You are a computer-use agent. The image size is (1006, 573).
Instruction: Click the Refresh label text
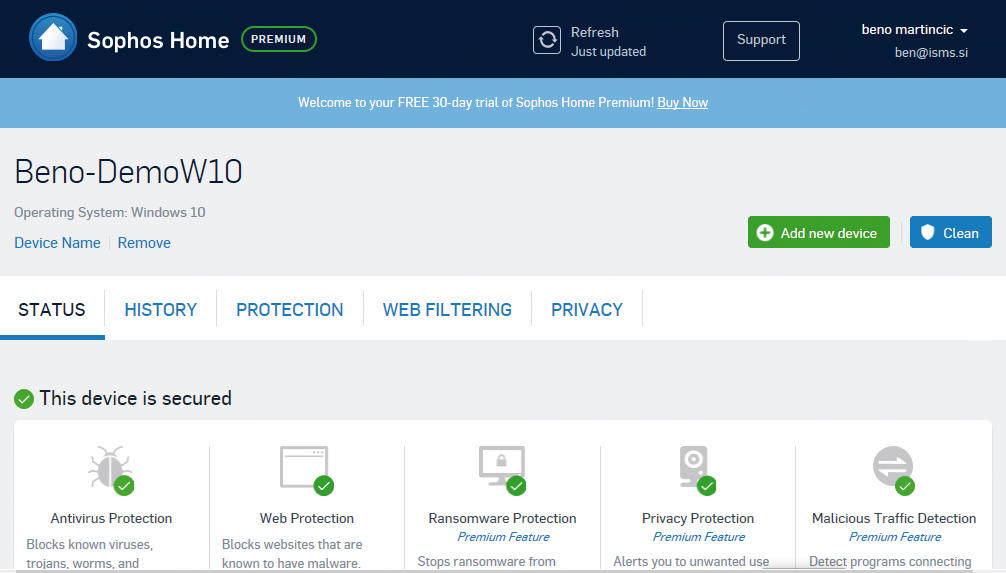(595, 32)
